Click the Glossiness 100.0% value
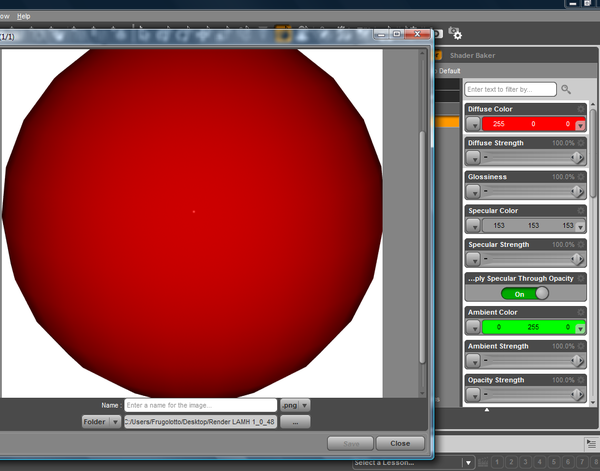Screen dimensions: 600x471 (x=563, y=177)
